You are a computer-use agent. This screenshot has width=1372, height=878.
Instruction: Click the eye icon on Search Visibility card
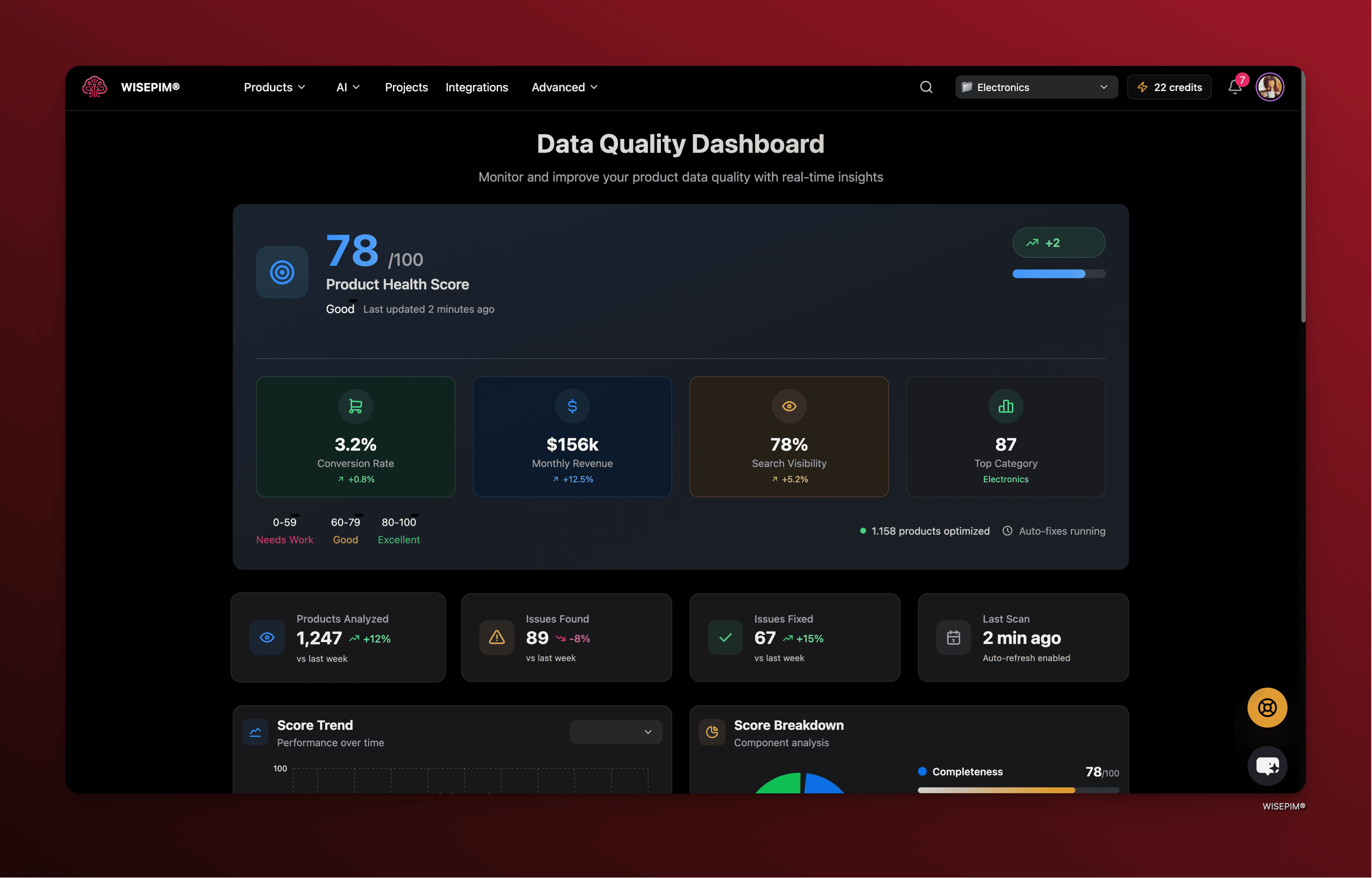[789, 406]
